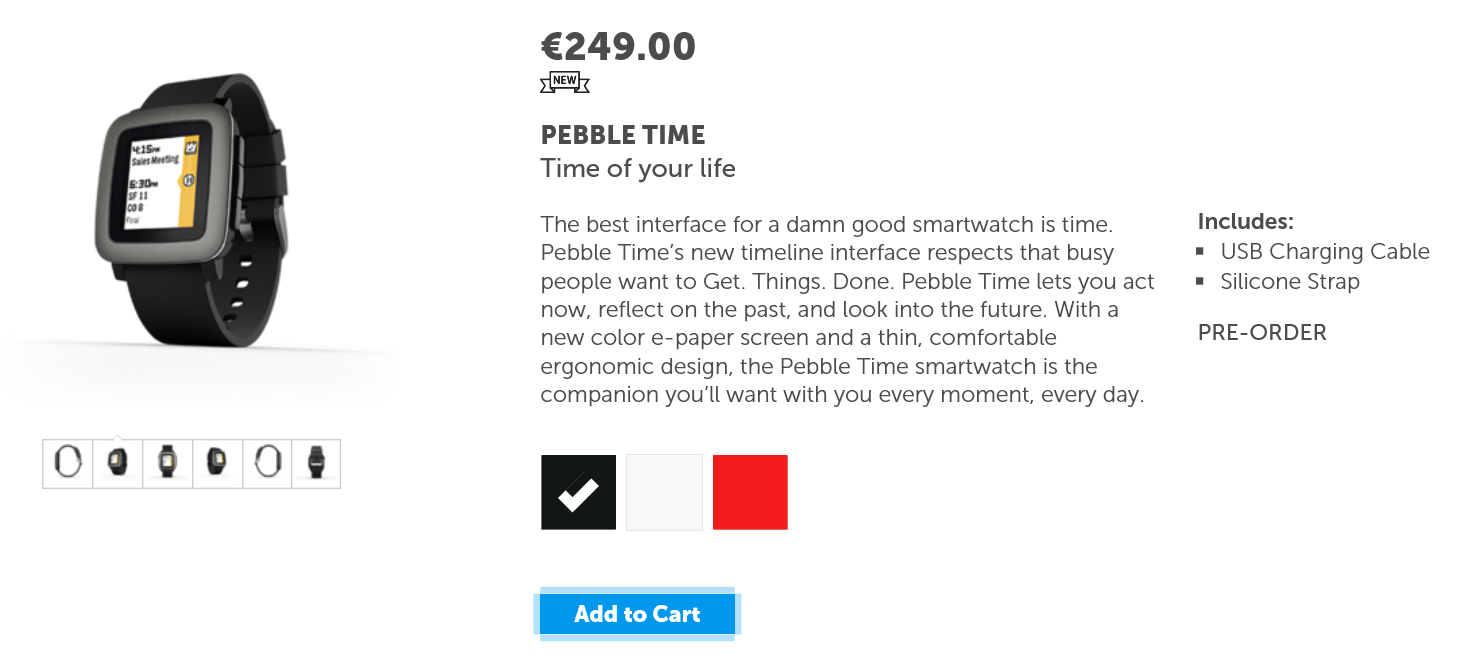Click the product description paragraph
Viewport: 1472px width, 663px height.
848,309
